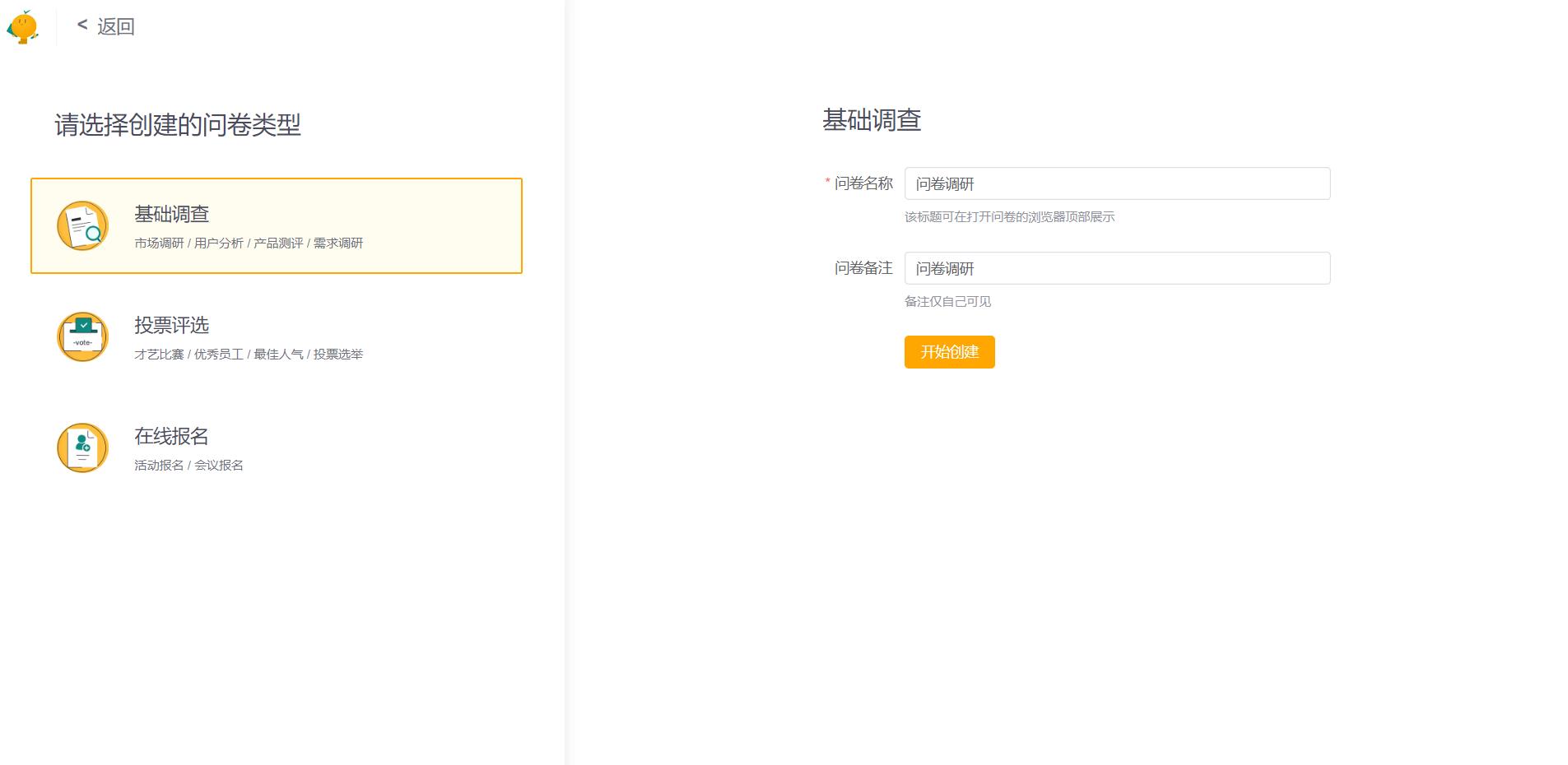
Task: Focus the 问卷名称 input field
Action: [1117, 183]
